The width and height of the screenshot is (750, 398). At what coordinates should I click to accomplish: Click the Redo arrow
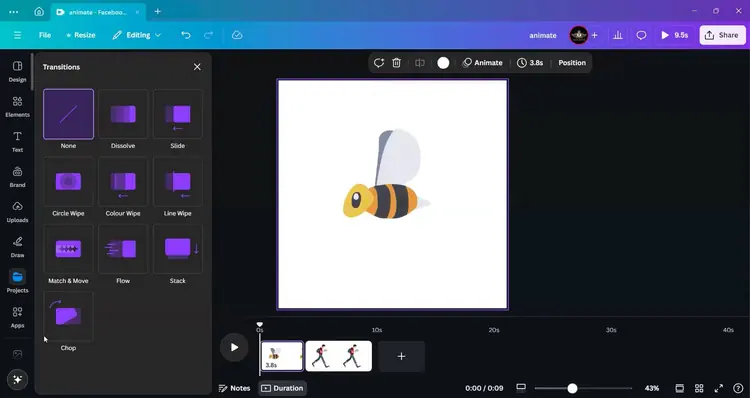pos(209,35)
